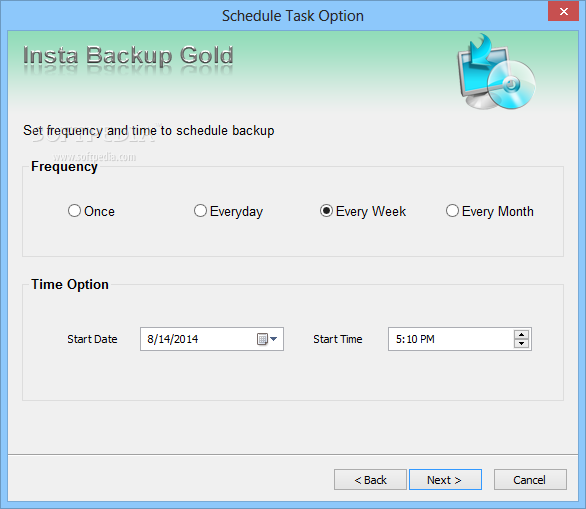Click the Frequency group heading

pos(64,167)
